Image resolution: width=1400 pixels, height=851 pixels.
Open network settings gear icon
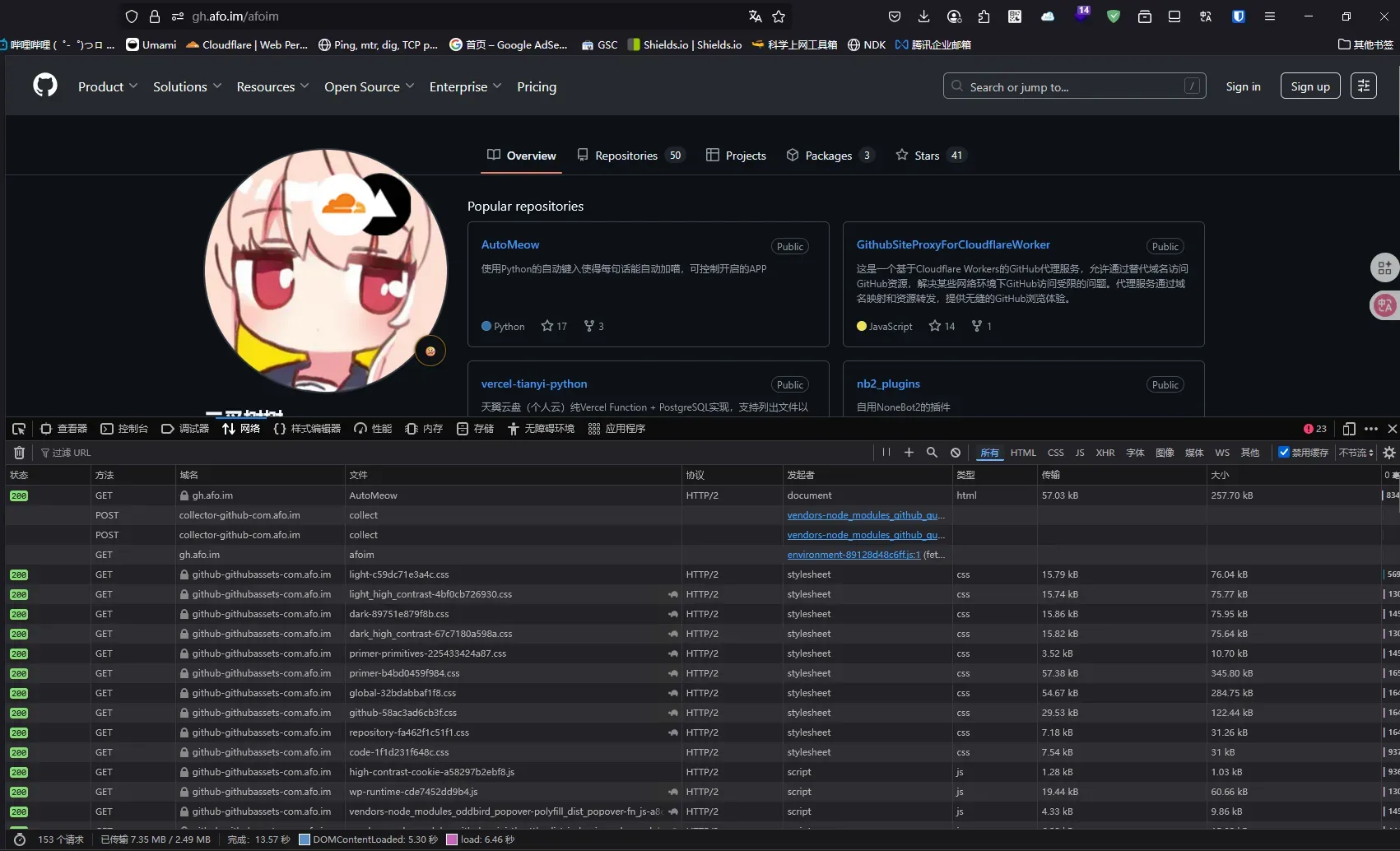coord(1389,453)
